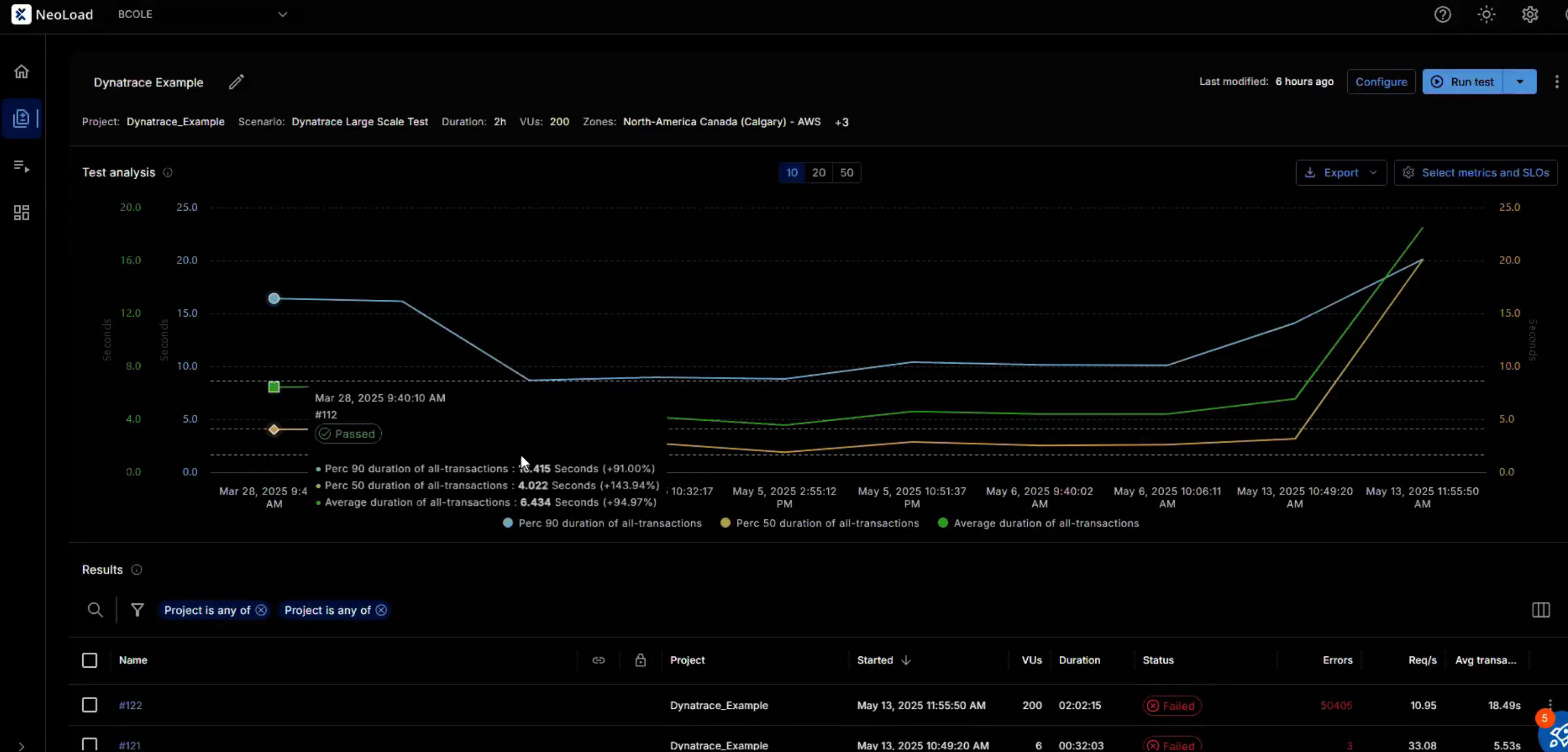Show Test analysis info tooltip icon
The image size is (1568, 752).
point(167,173)
